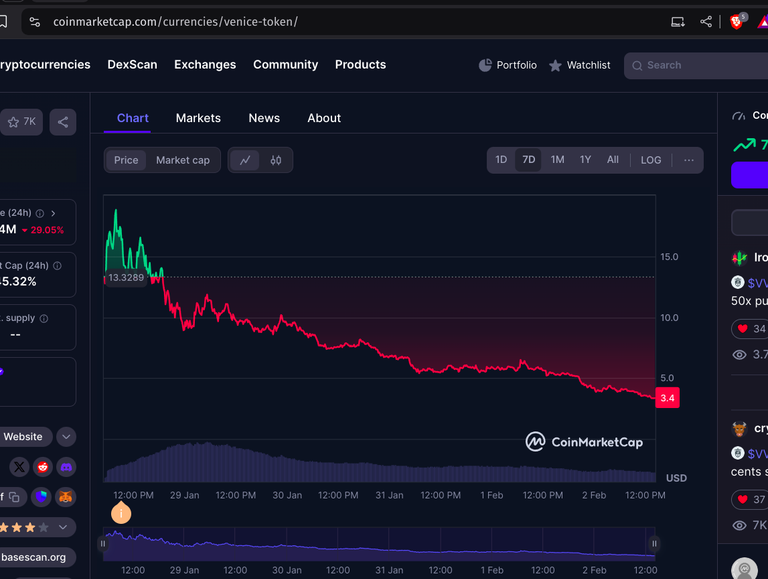This screenshot has width=768, height=579.
Task: Toggle LOG scale on chart
Action: 651,160
